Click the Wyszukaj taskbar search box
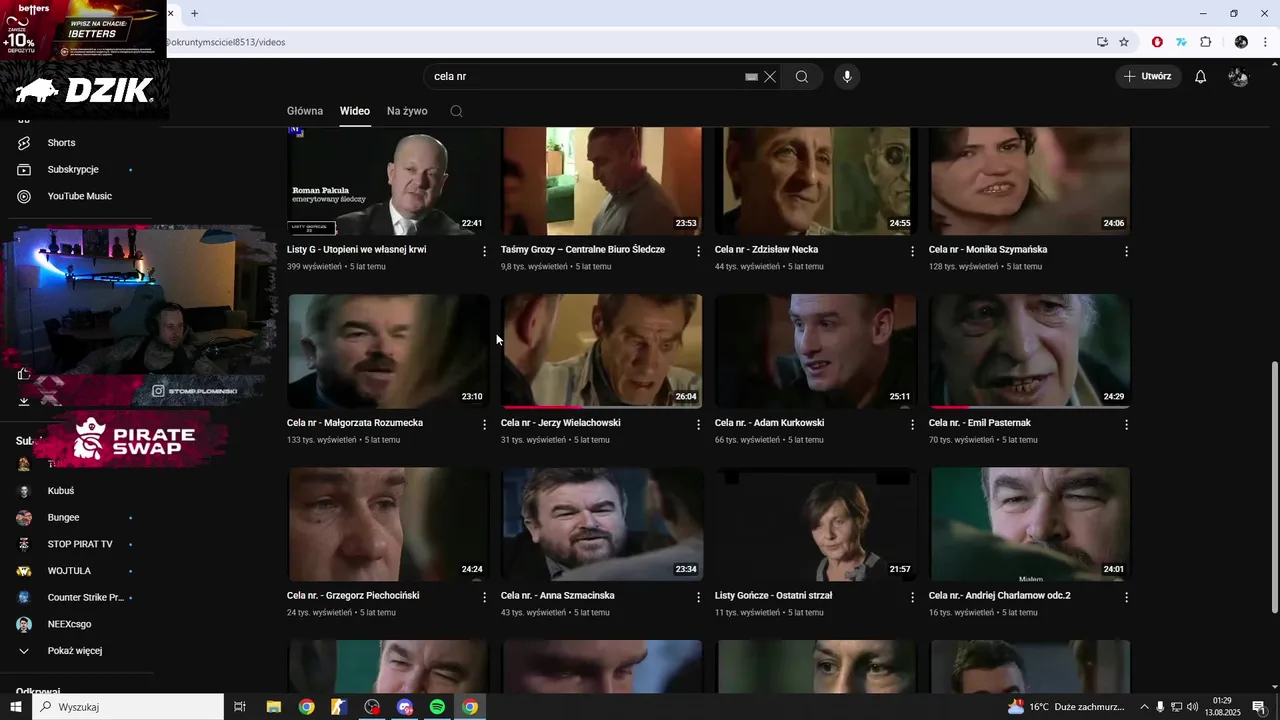The height and width of the screenshot is (720, 1280). [x=128, y=707]
